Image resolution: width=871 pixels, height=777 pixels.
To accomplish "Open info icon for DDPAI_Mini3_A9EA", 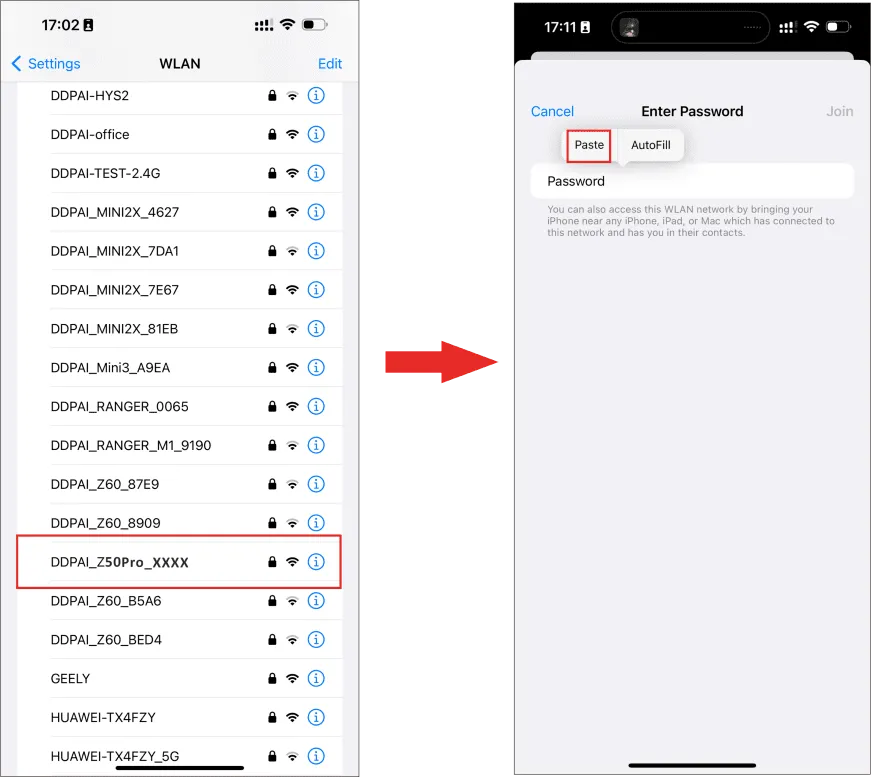I will (316, 367).
